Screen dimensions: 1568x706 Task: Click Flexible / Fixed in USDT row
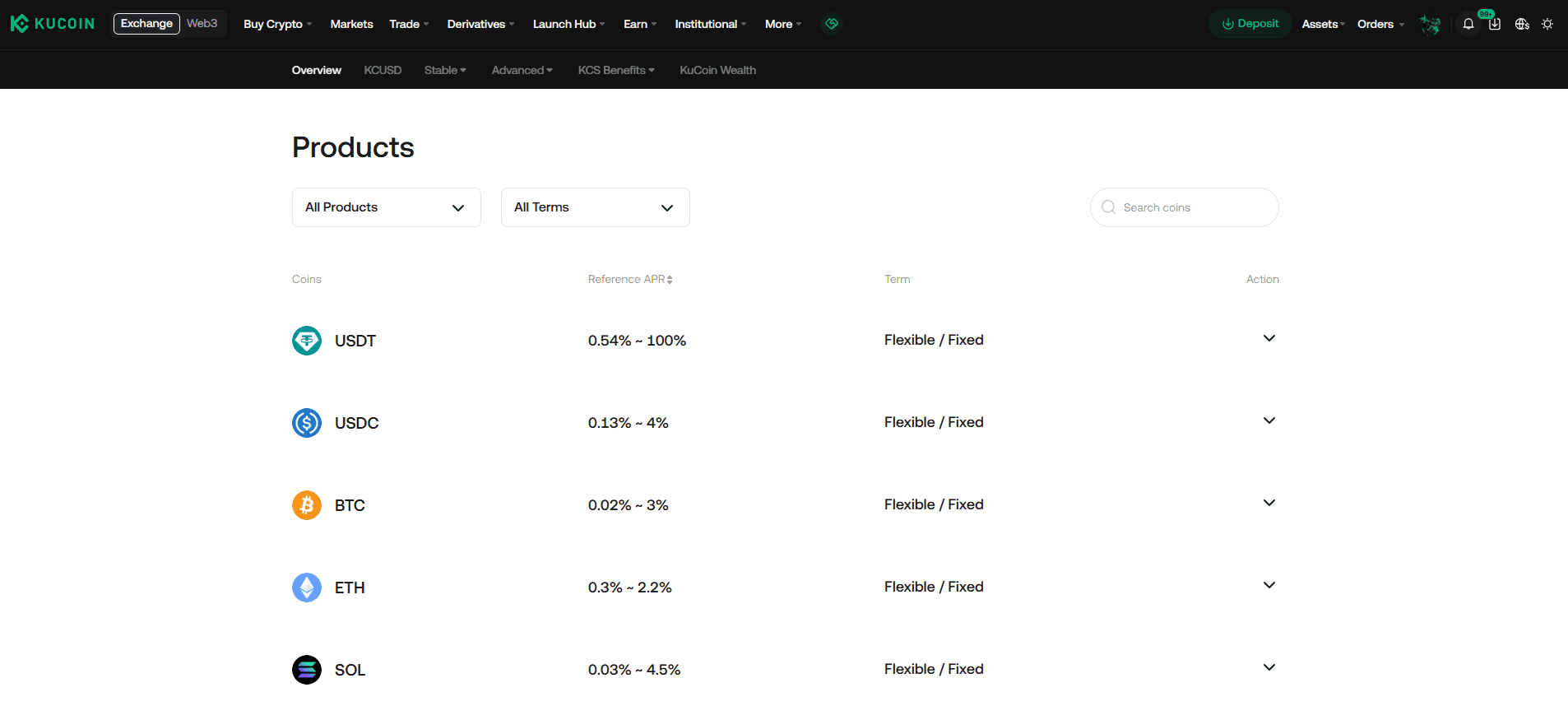tap(934, 340)
